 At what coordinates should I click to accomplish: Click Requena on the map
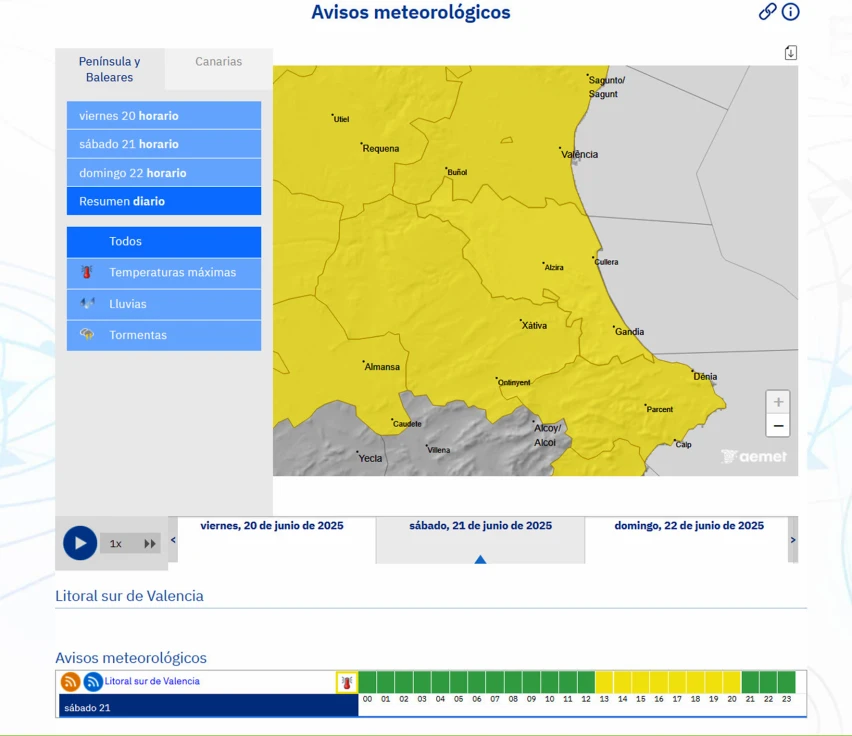(x=381, y=148)
